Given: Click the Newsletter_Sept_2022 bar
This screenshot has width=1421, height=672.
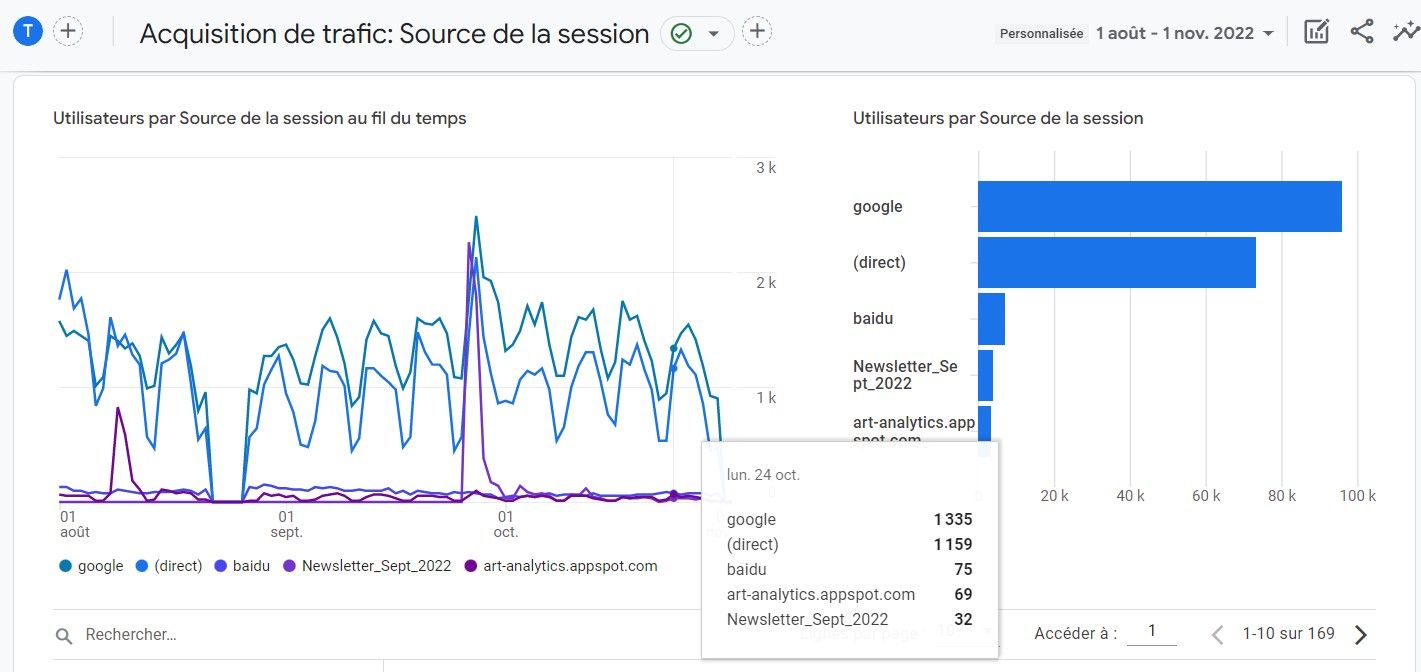Looking at the screenshot, I should 985,375.
